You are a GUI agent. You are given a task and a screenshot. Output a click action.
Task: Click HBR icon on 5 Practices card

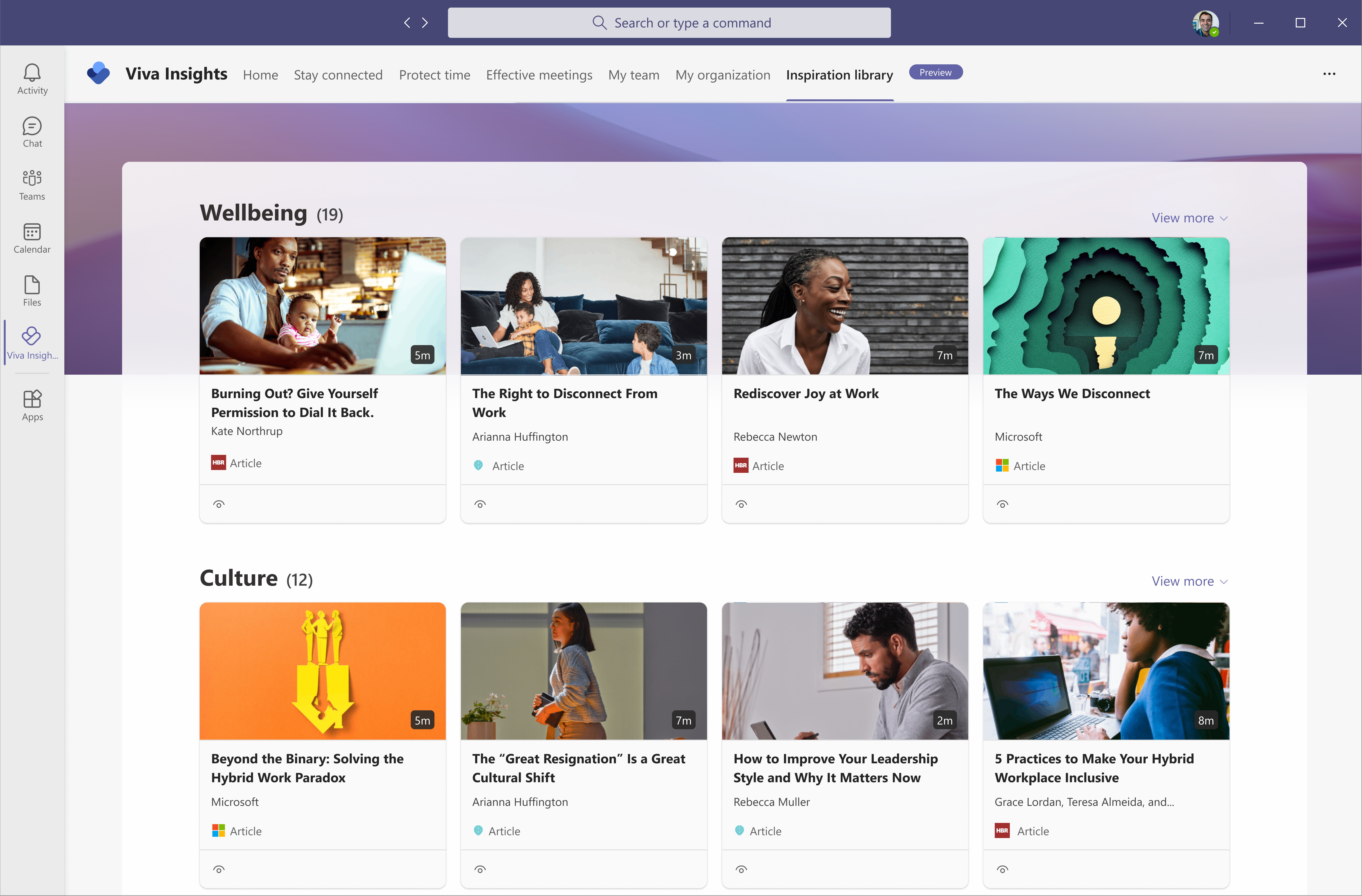(x=1002, y=830)
